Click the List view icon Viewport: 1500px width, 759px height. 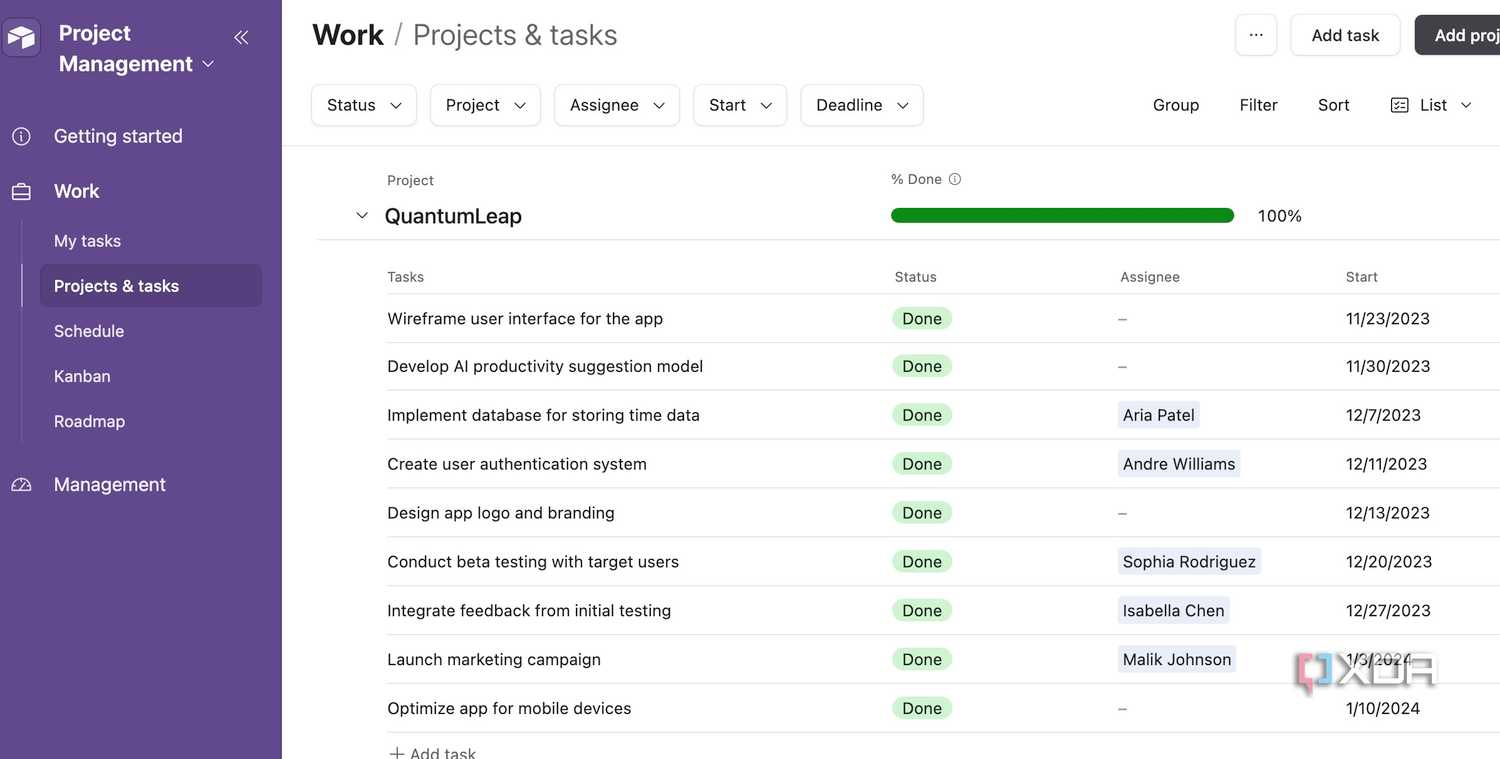tap(1400, 105)
